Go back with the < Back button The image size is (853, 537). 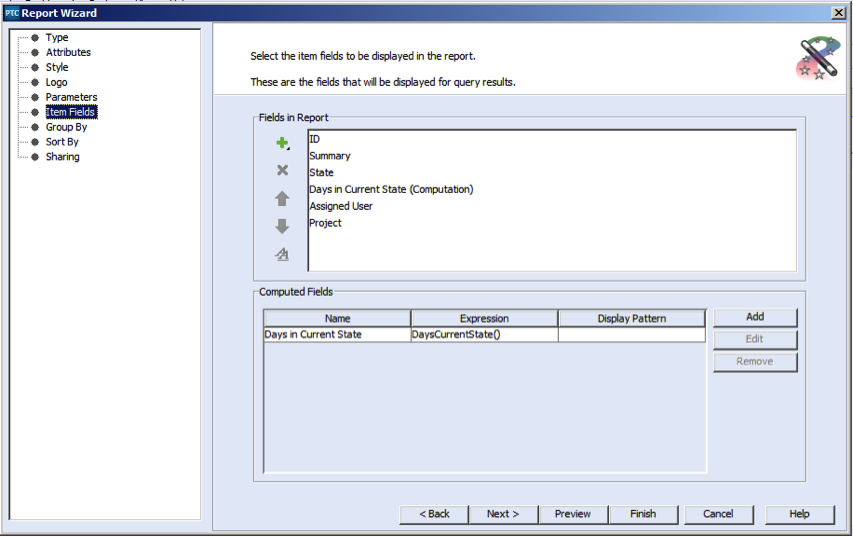(x=434, y=514)
